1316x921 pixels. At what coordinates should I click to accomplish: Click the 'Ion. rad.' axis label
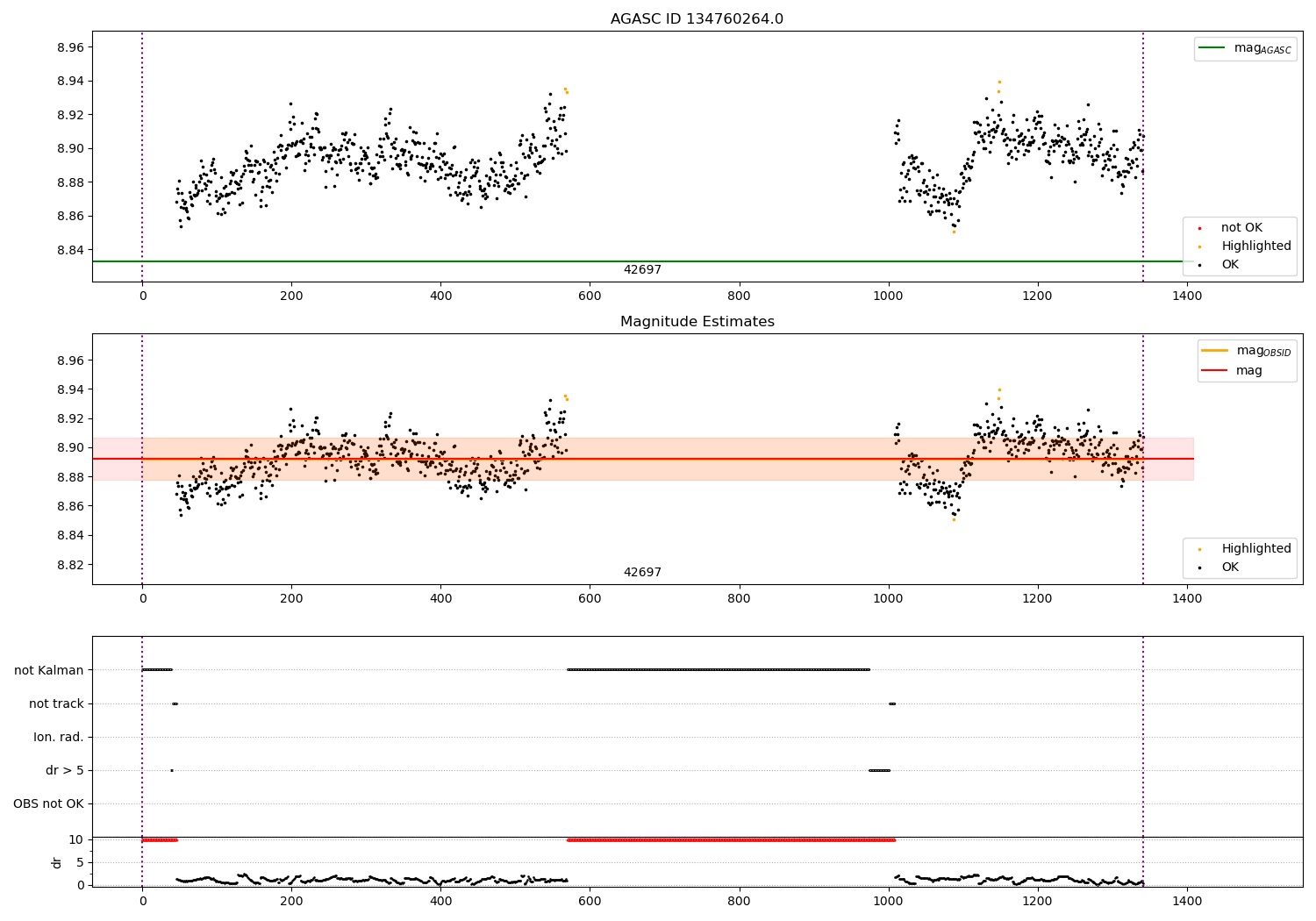click(59, 738)
